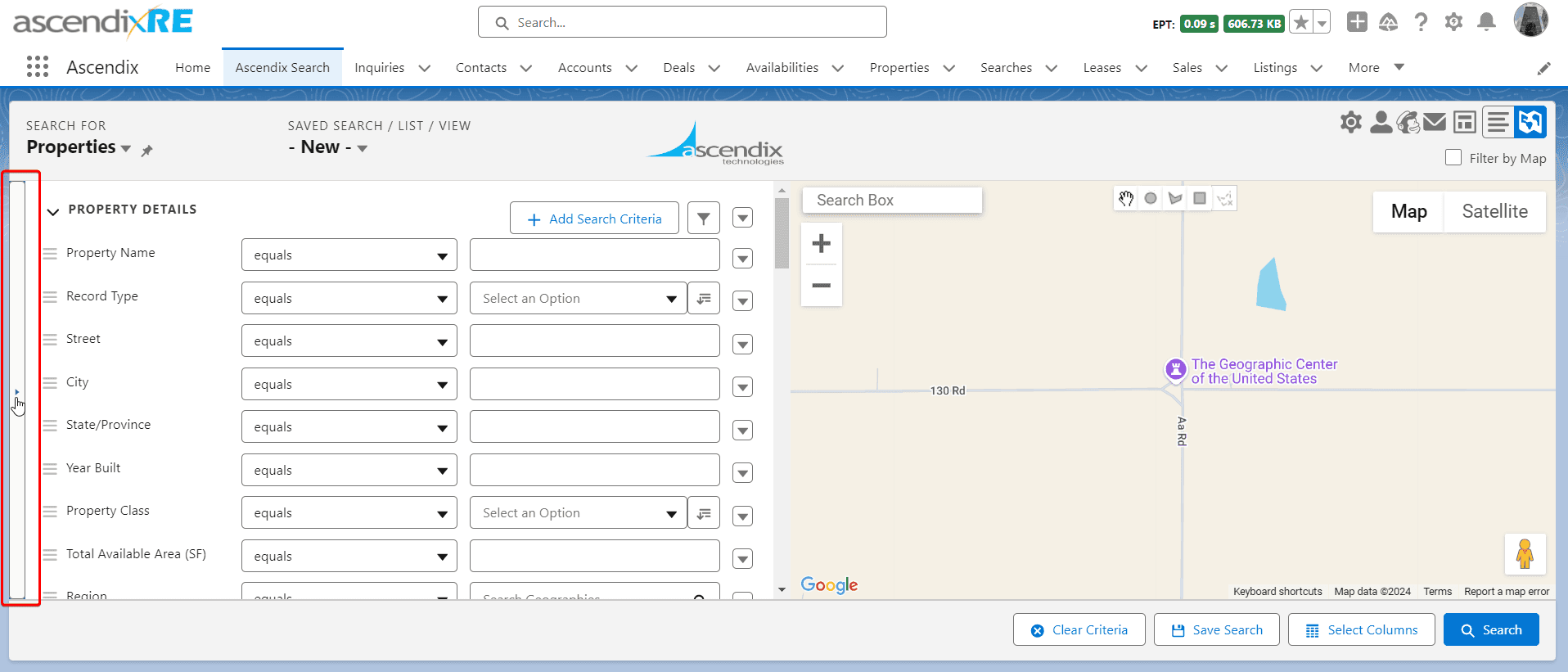Select the draw rectangle map tool
The width and height of the screenshot is (1568, 672).
[1200, 198]
